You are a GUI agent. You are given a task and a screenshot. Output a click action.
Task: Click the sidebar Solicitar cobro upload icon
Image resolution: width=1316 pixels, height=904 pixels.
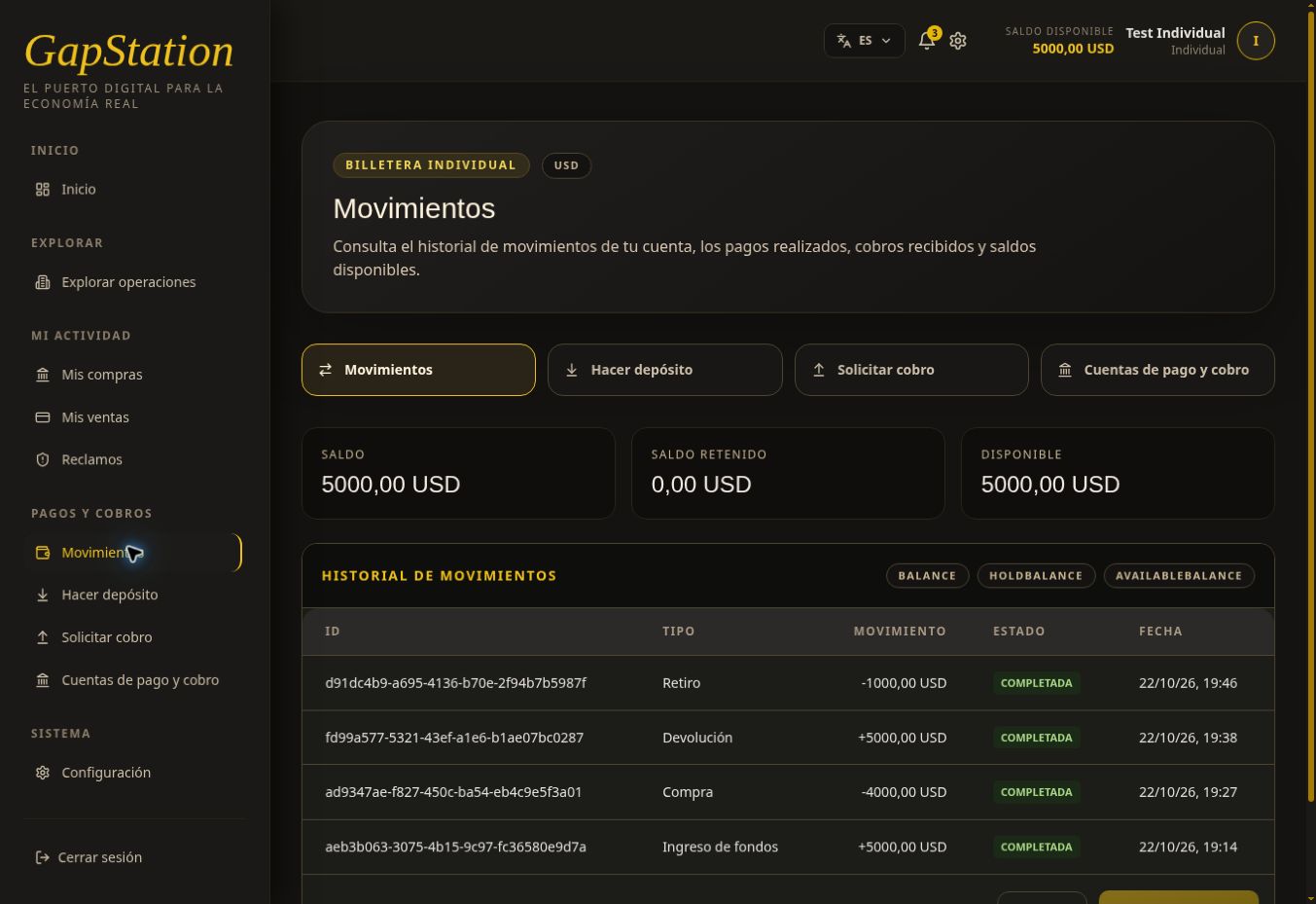42,637
